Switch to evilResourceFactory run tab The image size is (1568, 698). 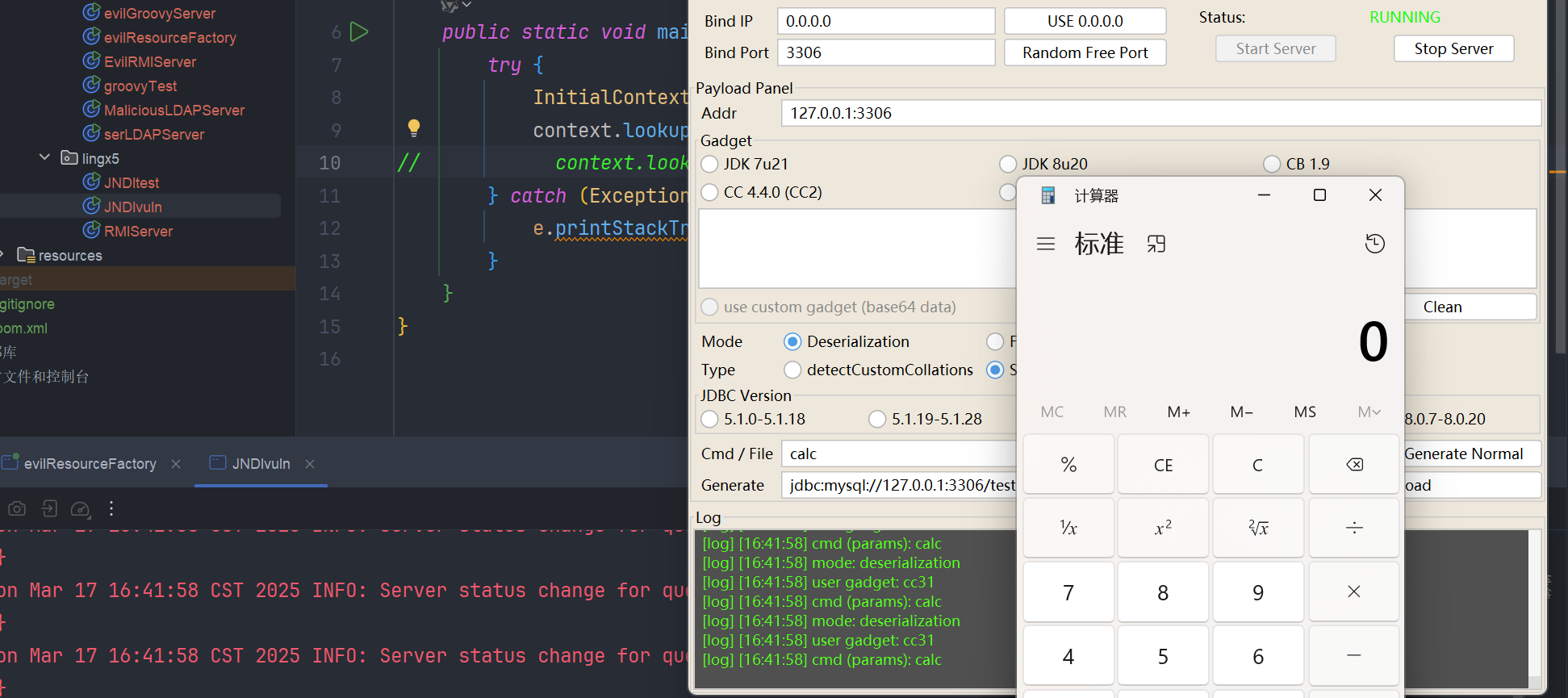click(90, 464)
